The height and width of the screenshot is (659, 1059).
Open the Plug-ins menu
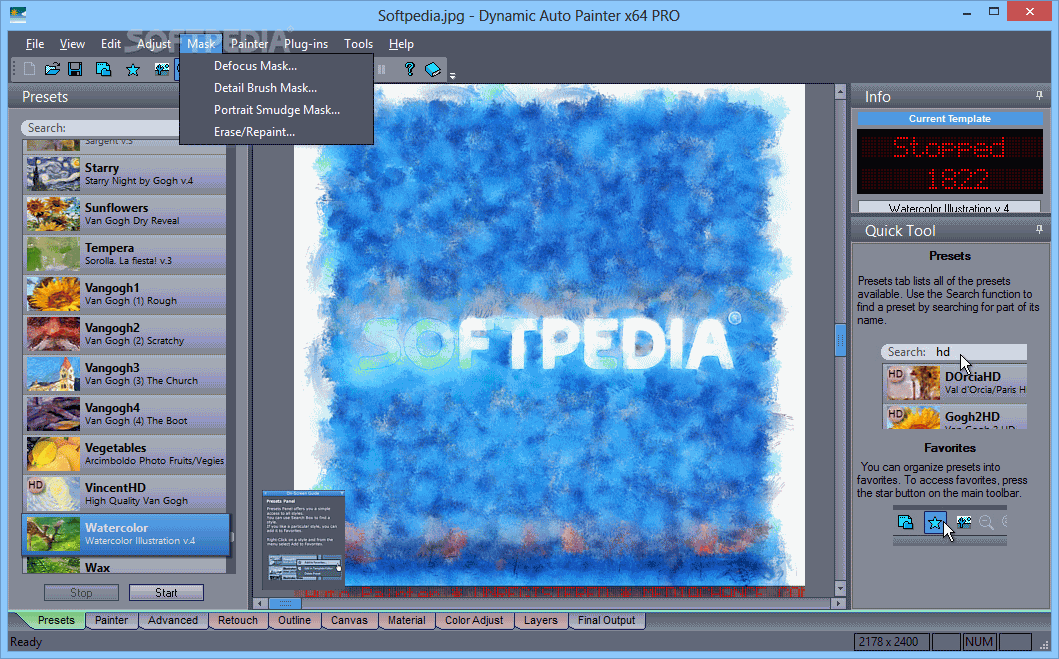tap(306, 44)
